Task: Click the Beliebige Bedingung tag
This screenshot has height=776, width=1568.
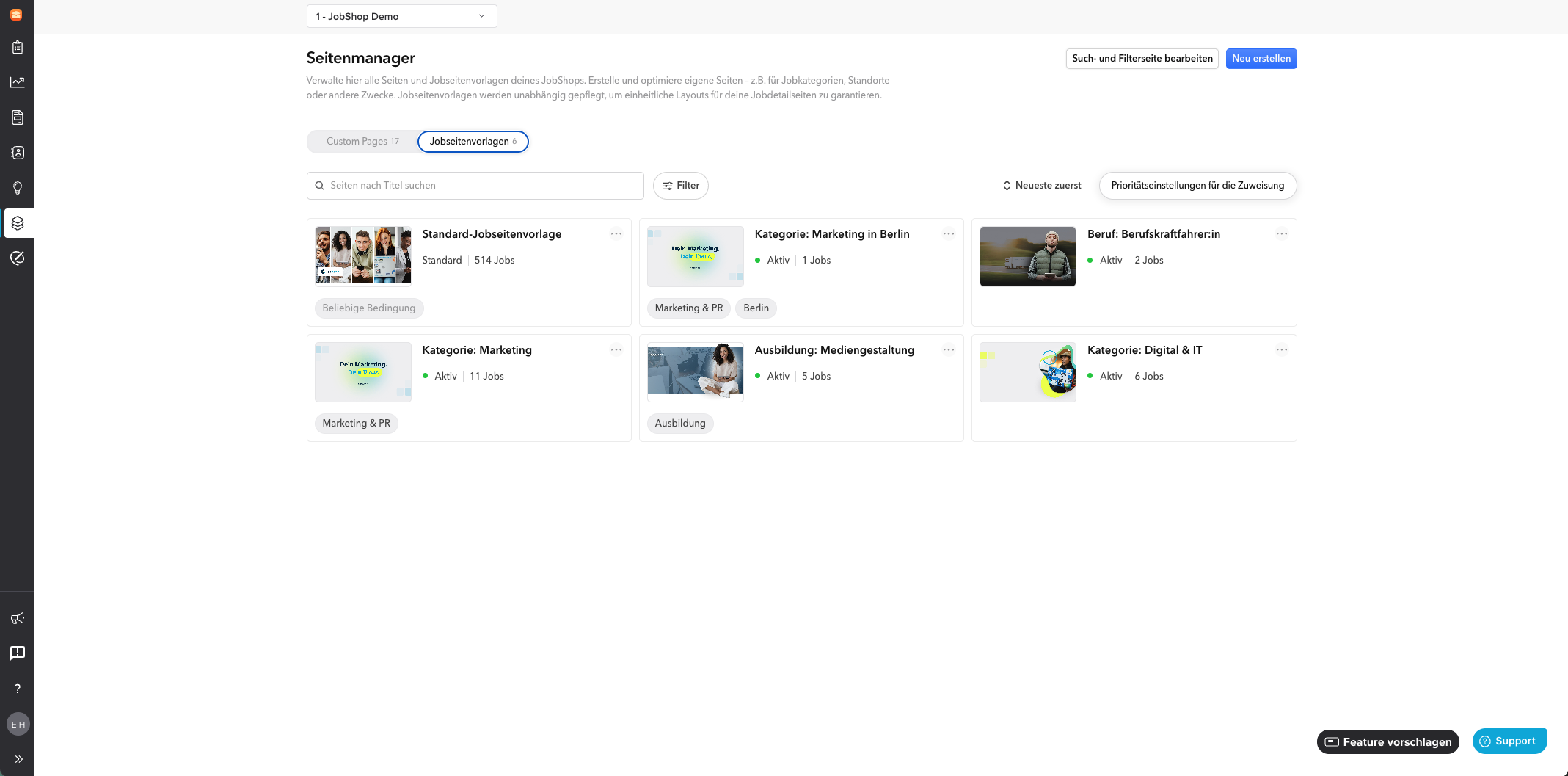Action: [369, 308]
